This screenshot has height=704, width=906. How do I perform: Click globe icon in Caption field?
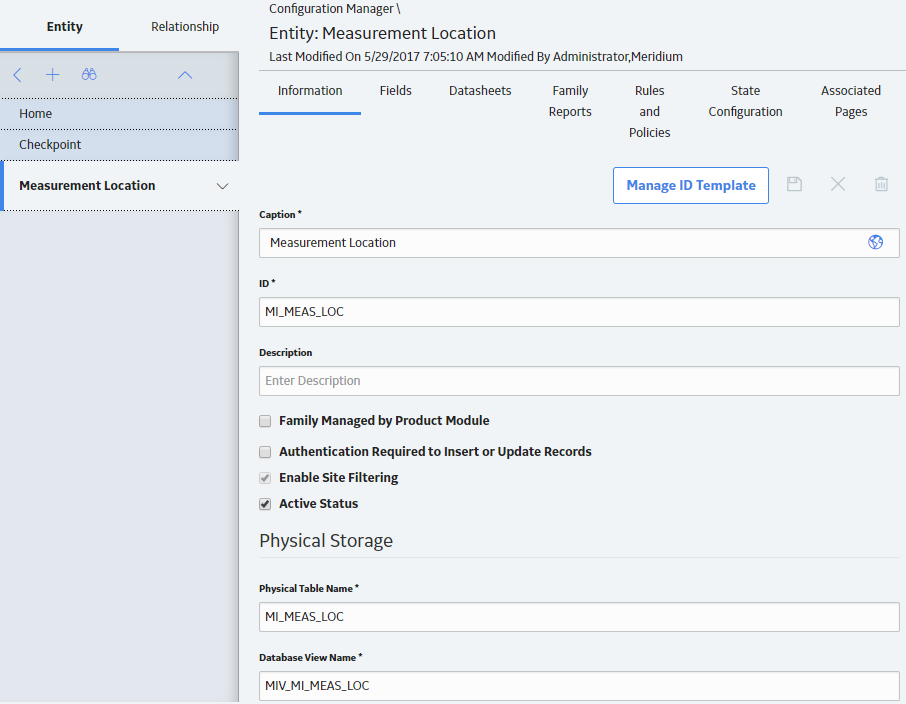click(875, 242)
